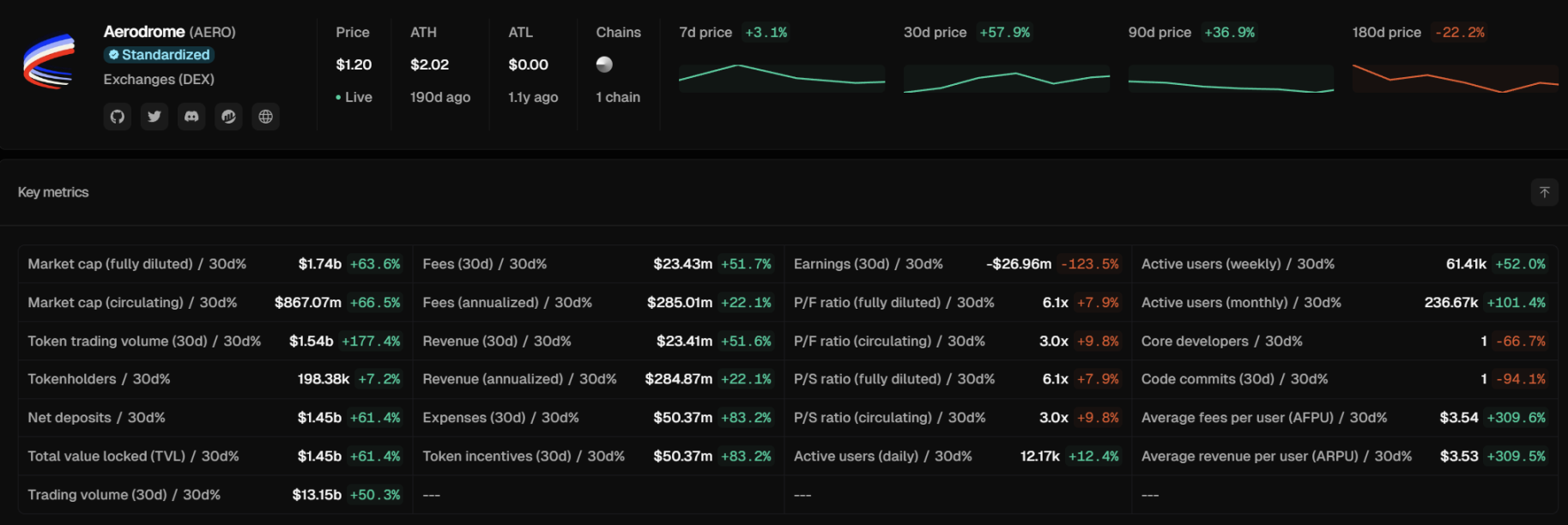Click the '190d ago' ATH date
The image size is (1568, 525).
[440, 97]
